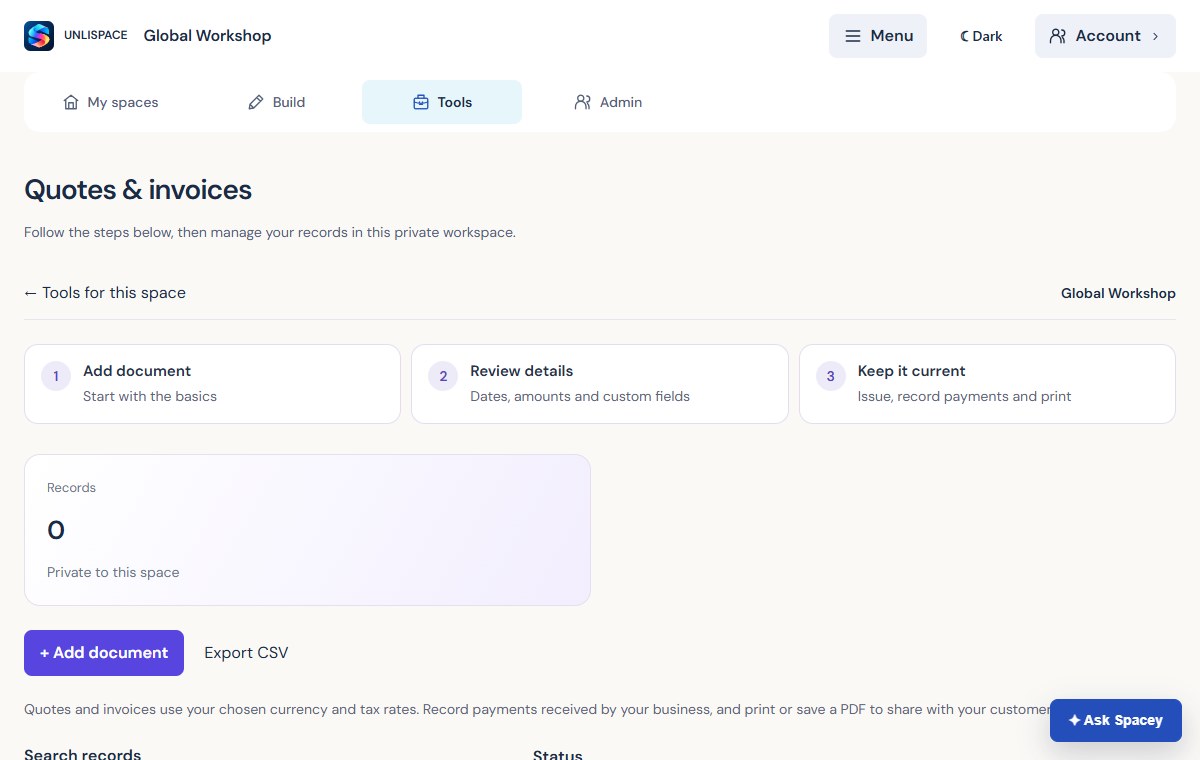Switch to the Admin tab

(x=608, y=102)
